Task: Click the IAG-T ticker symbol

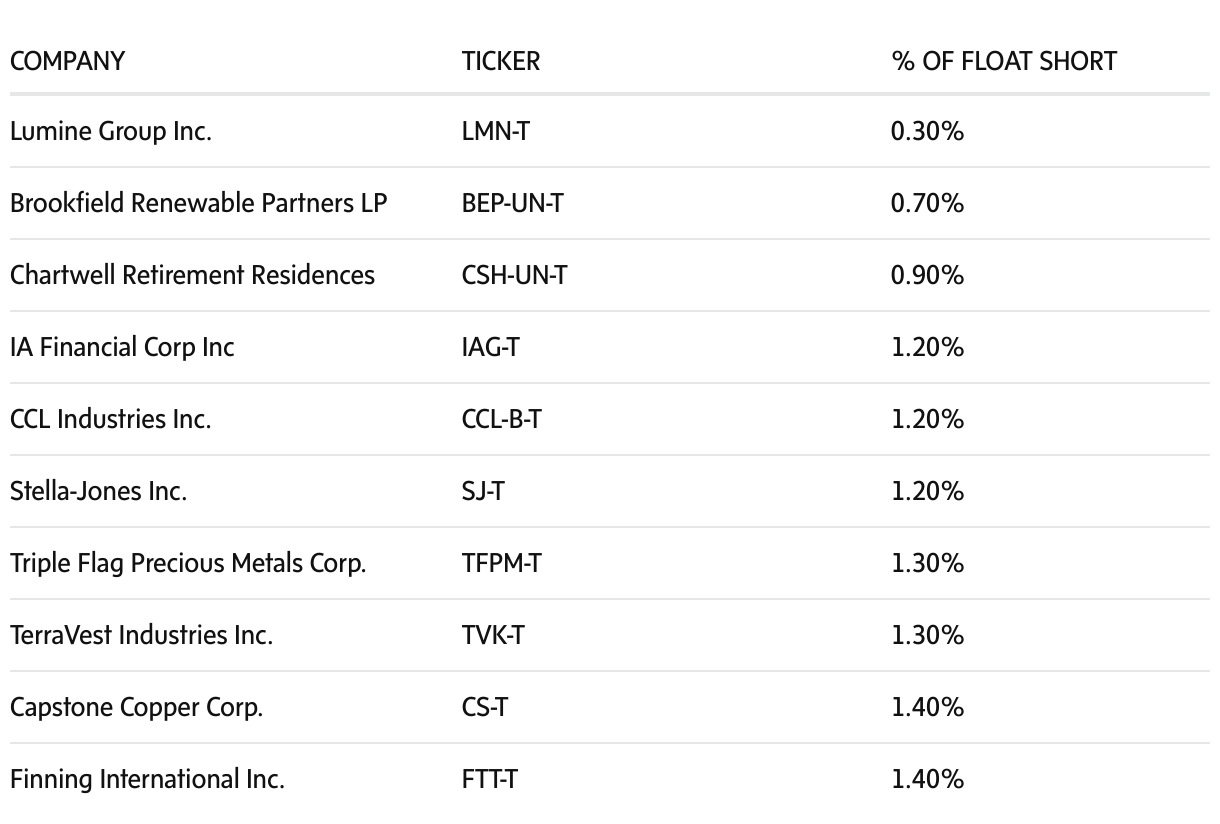Action: tap(490, 347)
